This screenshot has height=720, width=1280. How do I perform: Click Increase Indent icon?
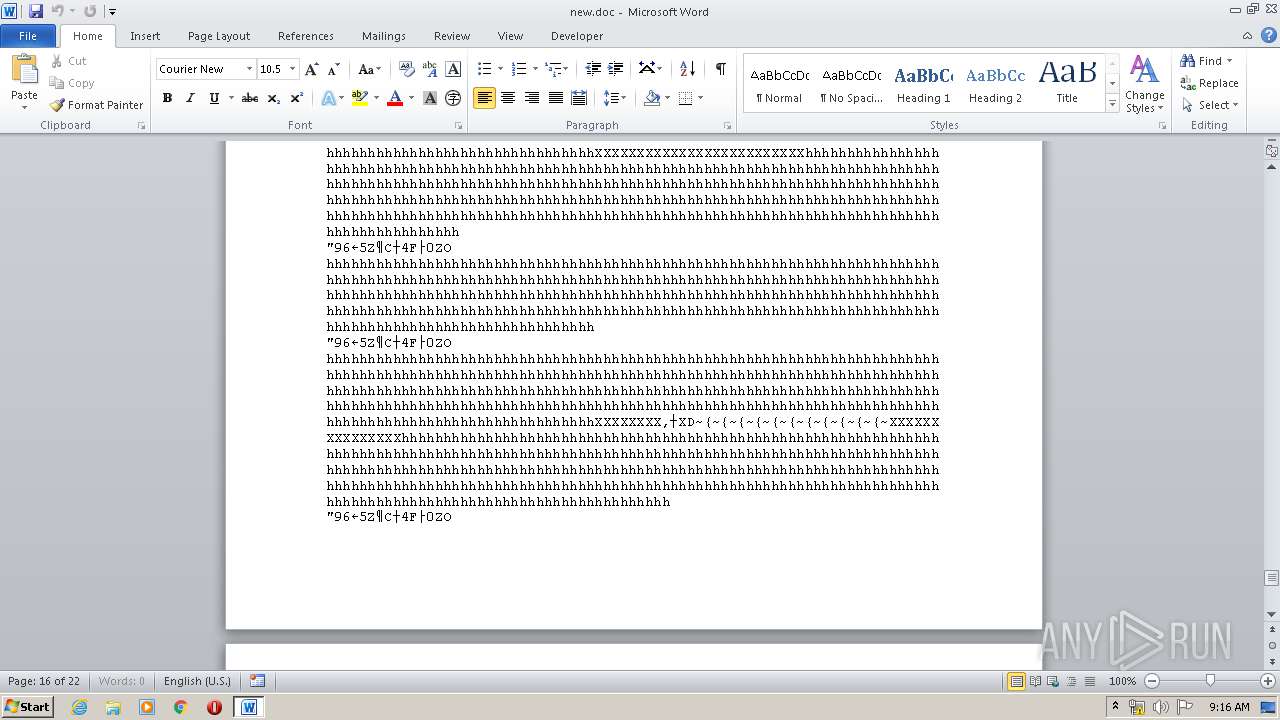click(x=616, y=69)
